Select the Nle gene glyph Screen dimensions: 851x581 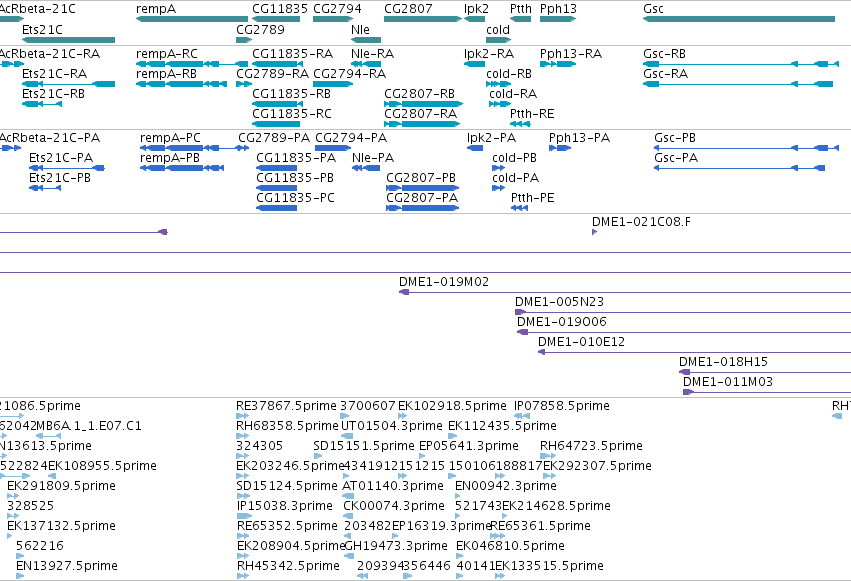point(366,40)
